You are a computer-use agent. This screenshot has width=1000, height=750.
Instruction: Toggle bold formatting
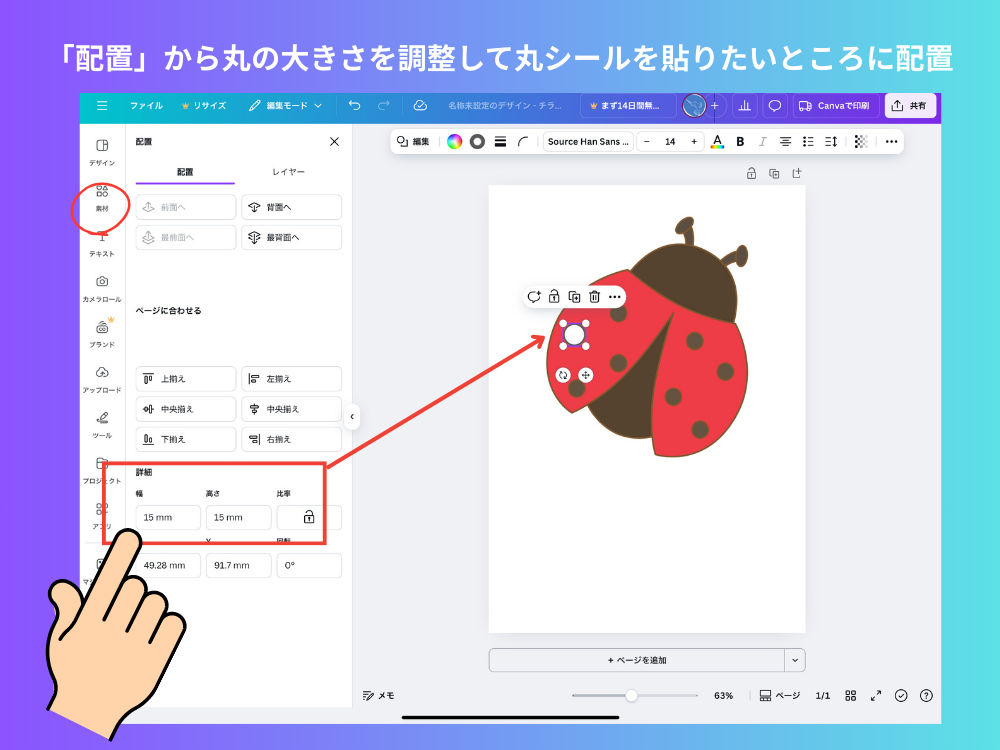pyautogui.click(x=739, y=141)
